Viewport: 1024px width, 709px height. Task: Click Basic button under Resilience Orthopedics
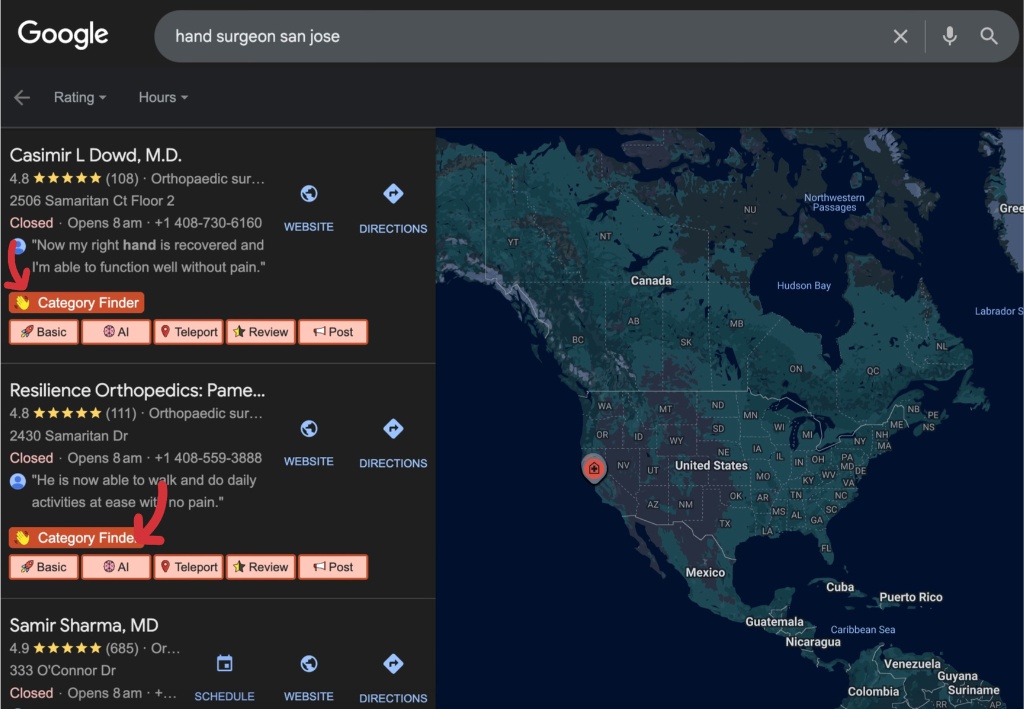pos(44,567)
